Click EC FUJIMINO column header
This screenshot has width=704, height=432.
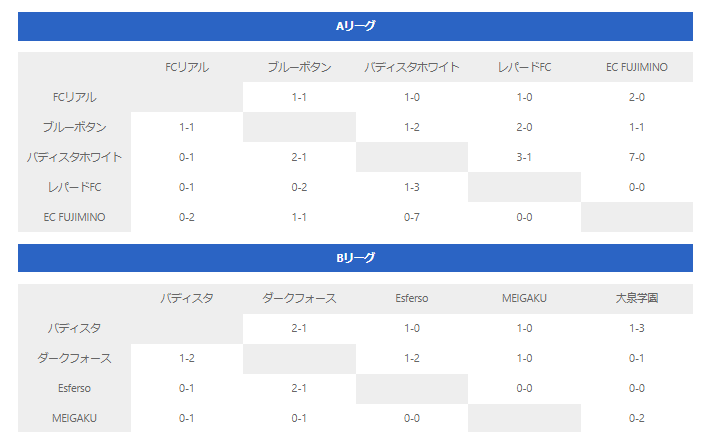click(637, 67)
